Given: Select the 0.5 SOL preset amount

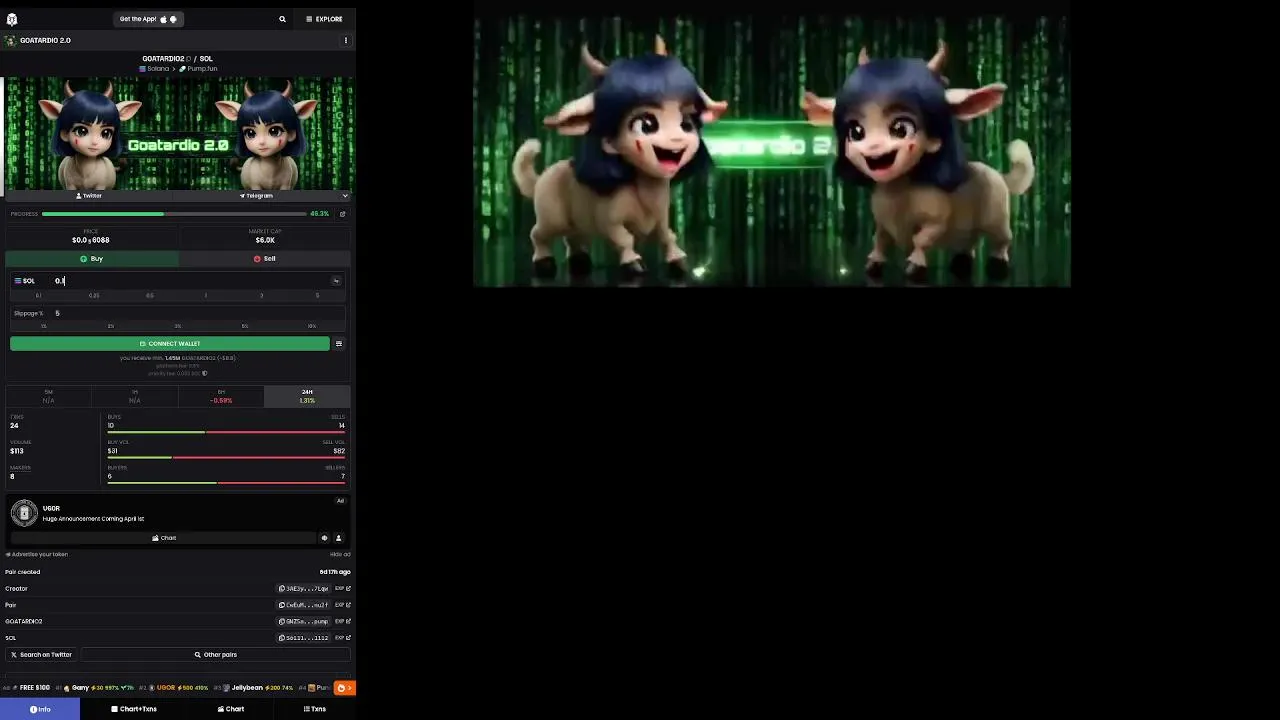Looking at the screenshot, I should click(x=150, y=296).
